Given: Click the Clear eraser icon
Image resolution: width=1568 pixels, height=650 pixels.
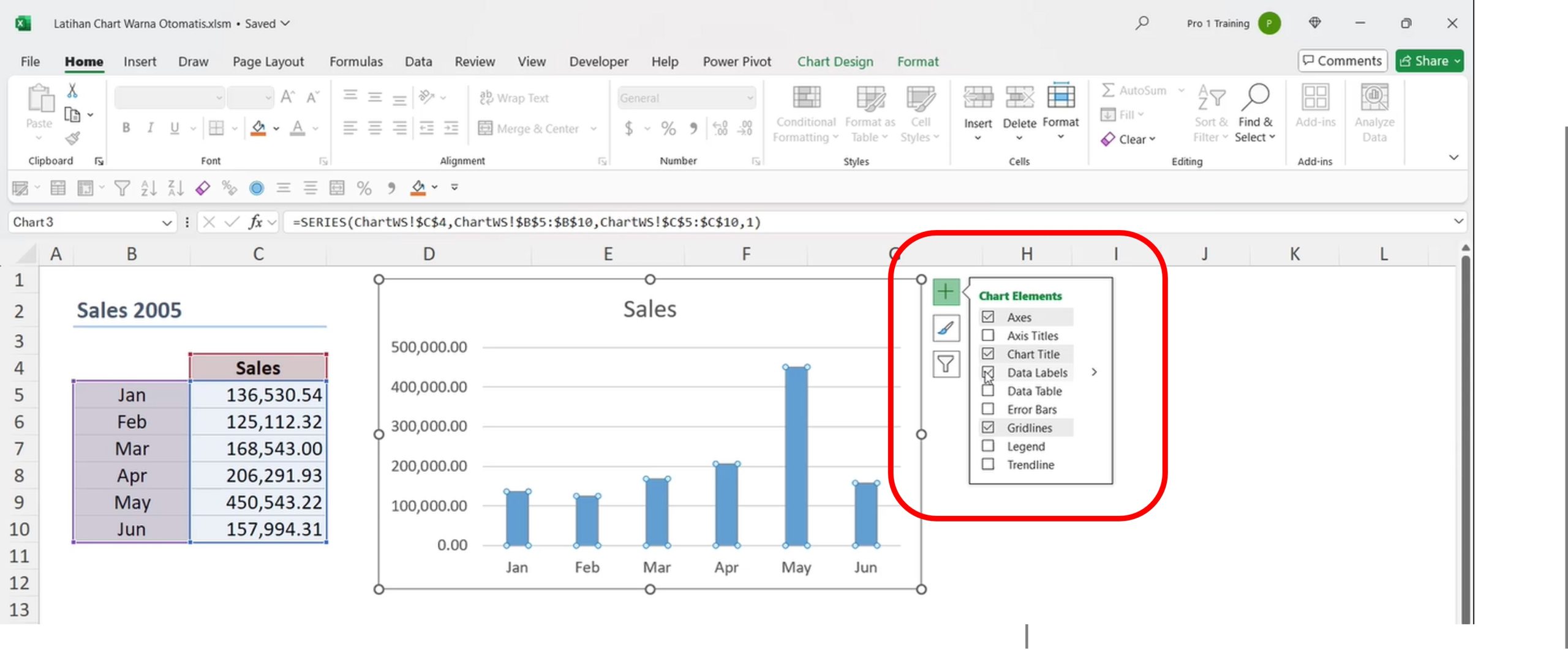Looking at the screenshot, I should click(1107, 140).
